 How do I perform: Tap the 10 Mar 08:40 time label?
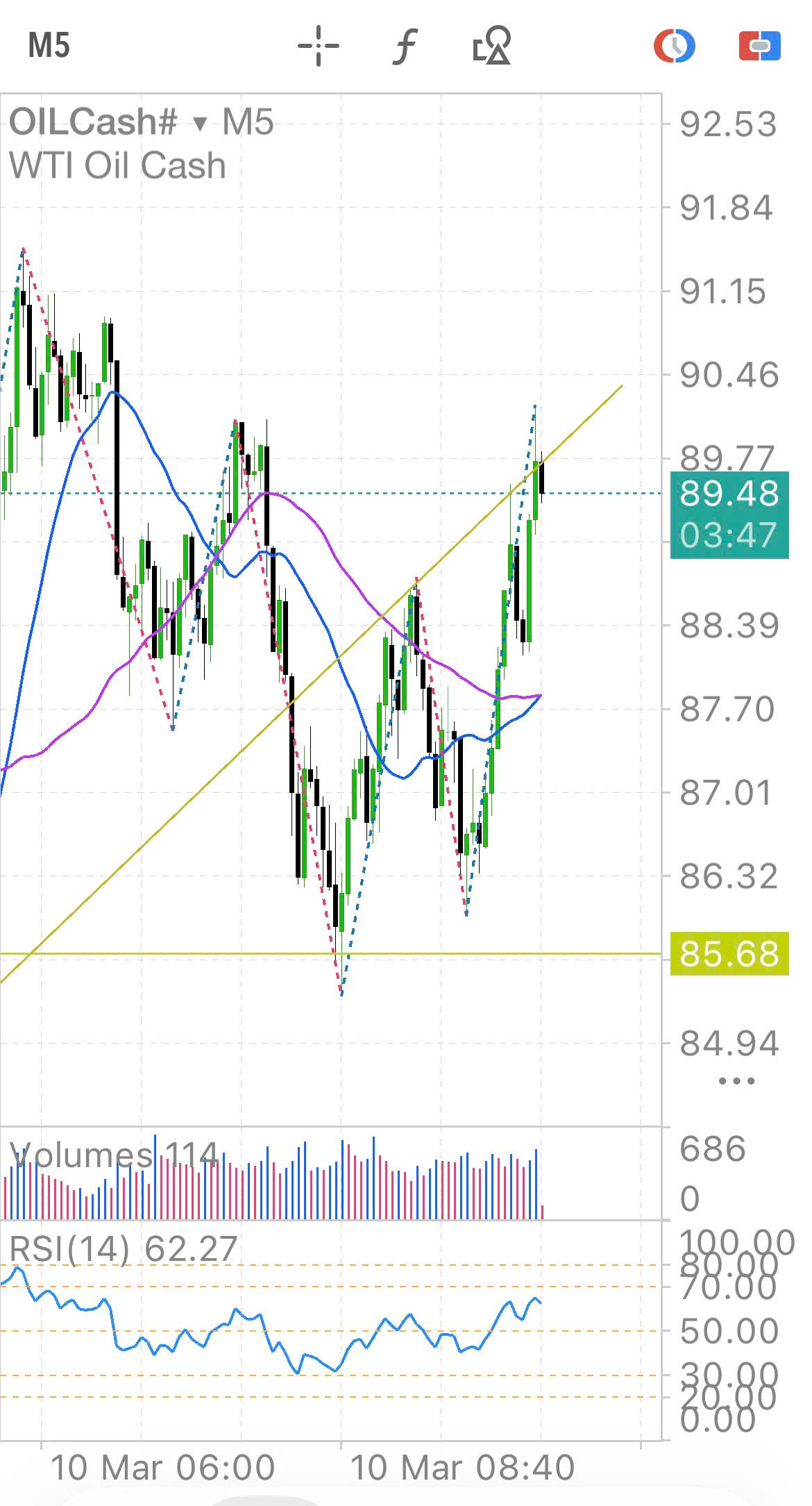pyautogui.click(x=462, y=1468)
